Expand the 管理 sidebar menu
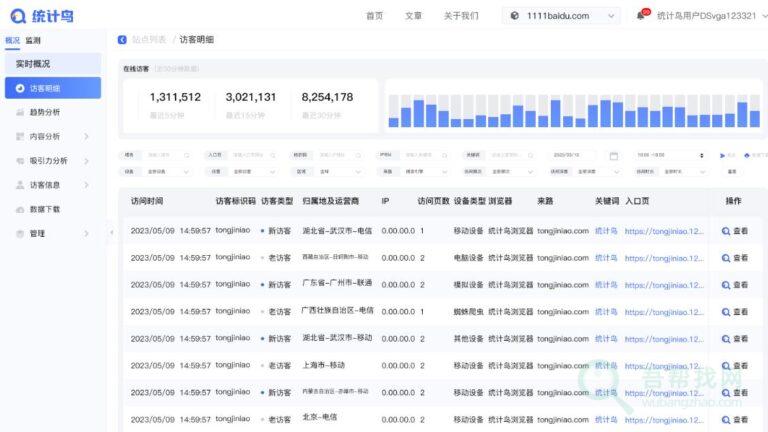The image size is (768, 432). pos(87,234)
